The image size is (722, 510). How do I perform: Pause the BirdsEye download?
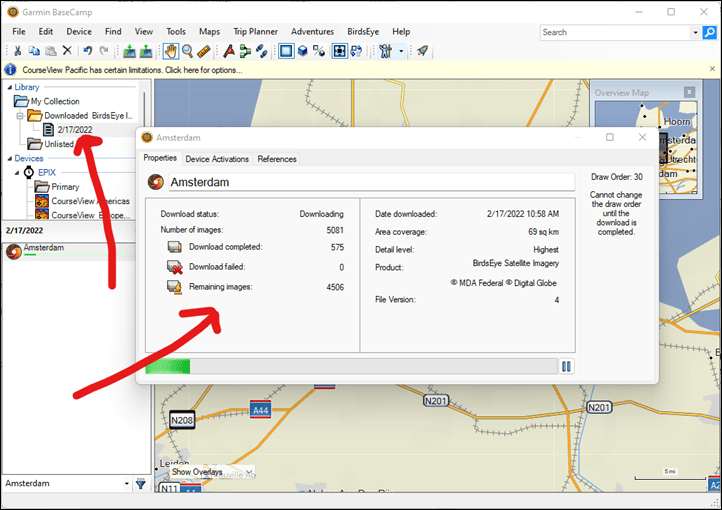click(x=566, y=366)
